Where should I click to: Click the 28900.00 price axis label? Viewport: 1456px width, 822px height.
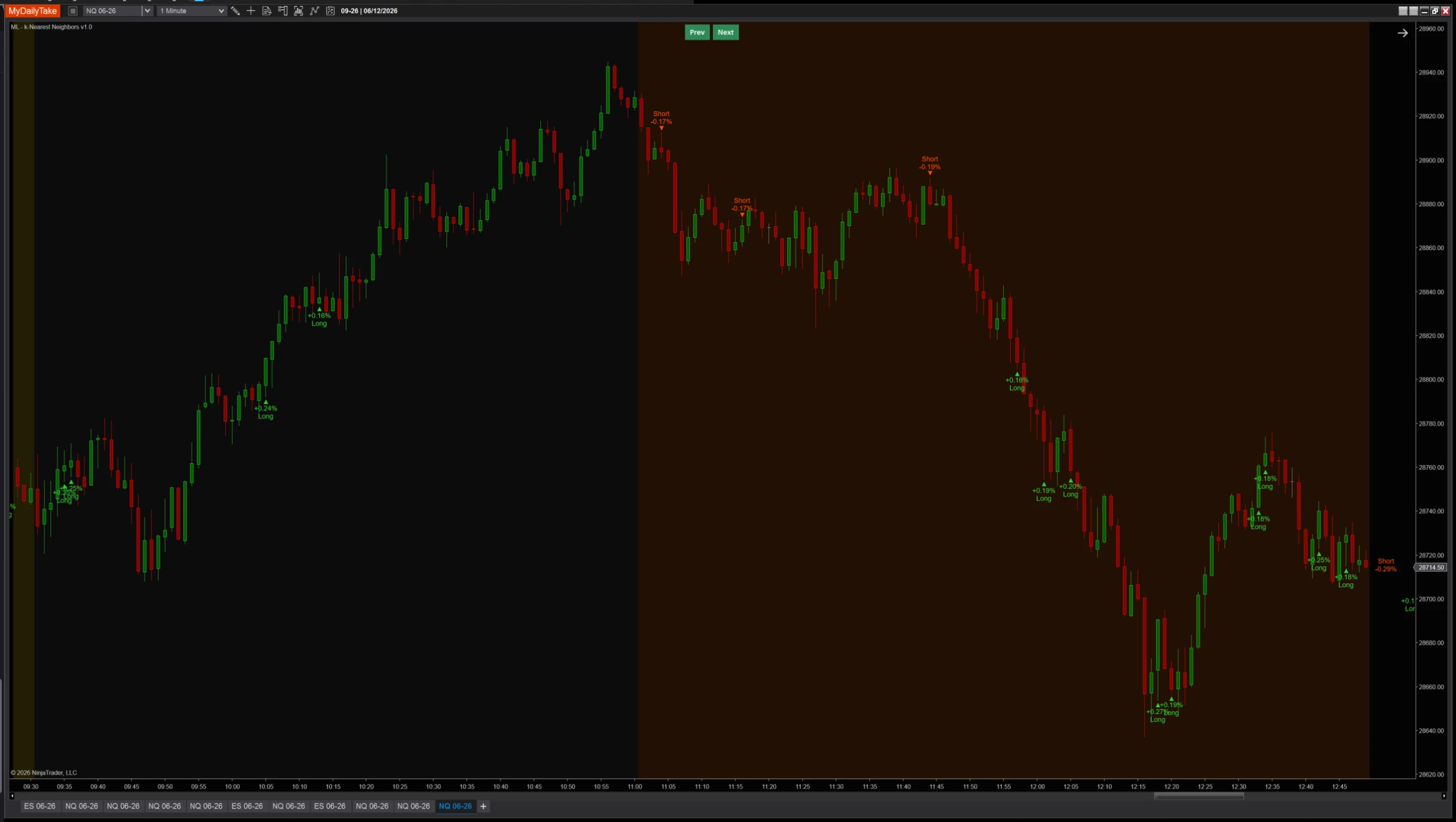tap(1431, 160)
